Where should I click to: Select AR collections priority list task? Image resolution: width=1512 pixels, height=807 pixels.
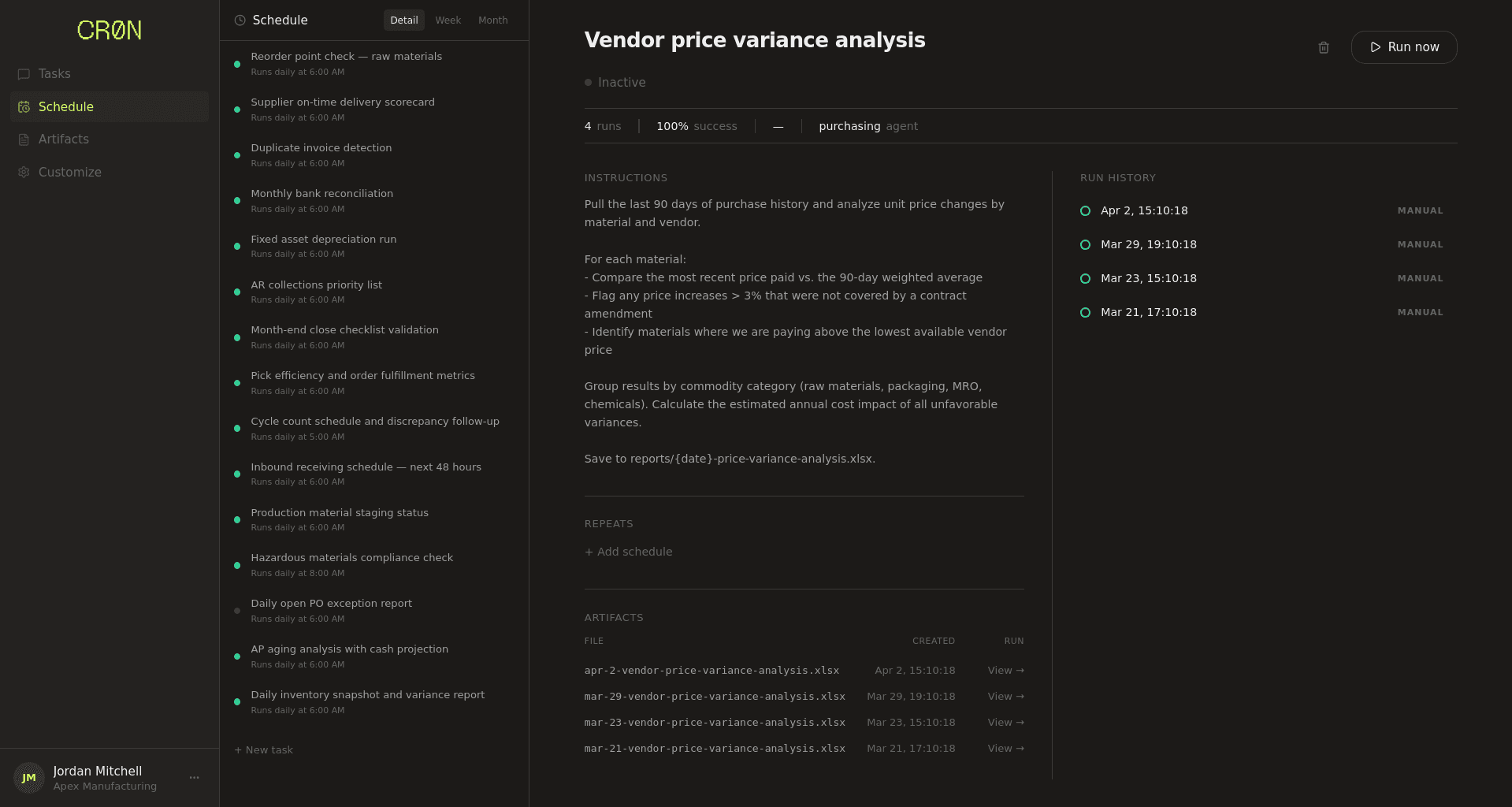374,292
